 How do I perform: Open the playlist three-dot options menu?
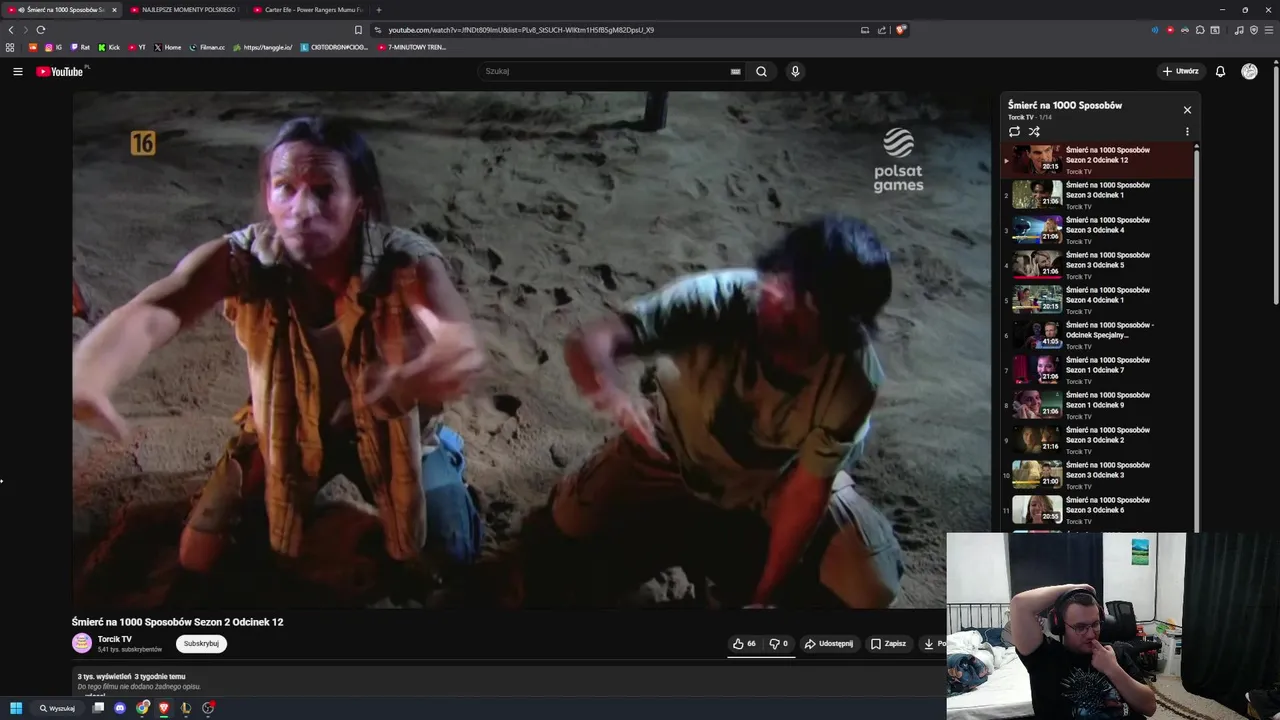click(x=1187, y=131)
